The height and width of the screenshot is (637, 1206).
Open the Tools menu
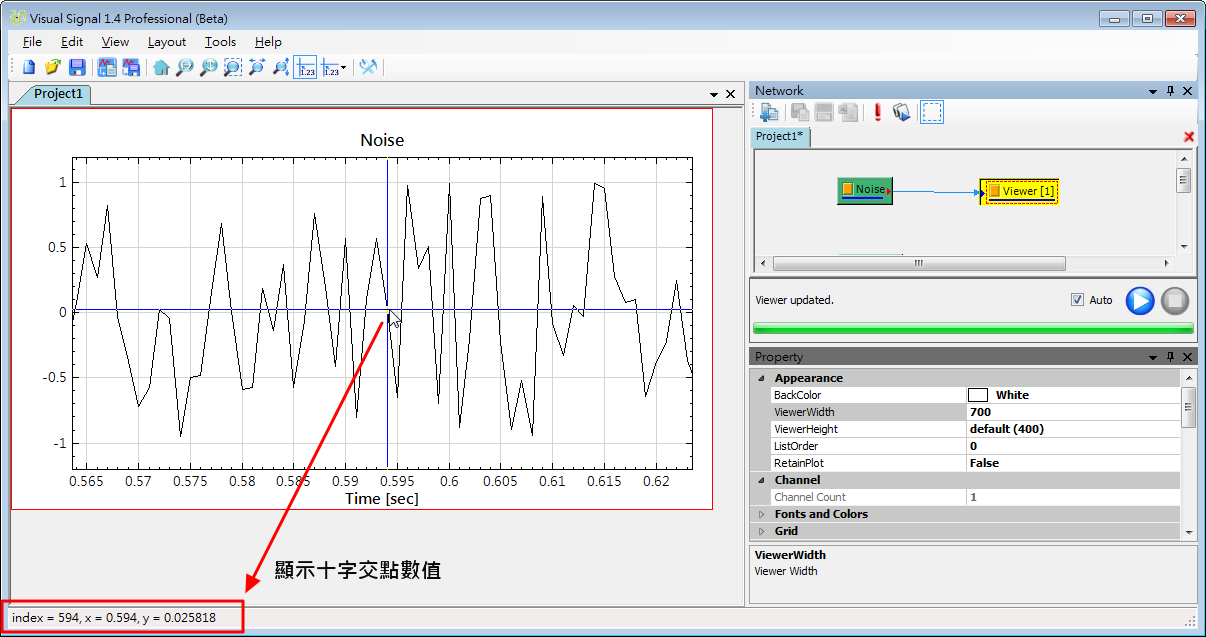(220, 42)
